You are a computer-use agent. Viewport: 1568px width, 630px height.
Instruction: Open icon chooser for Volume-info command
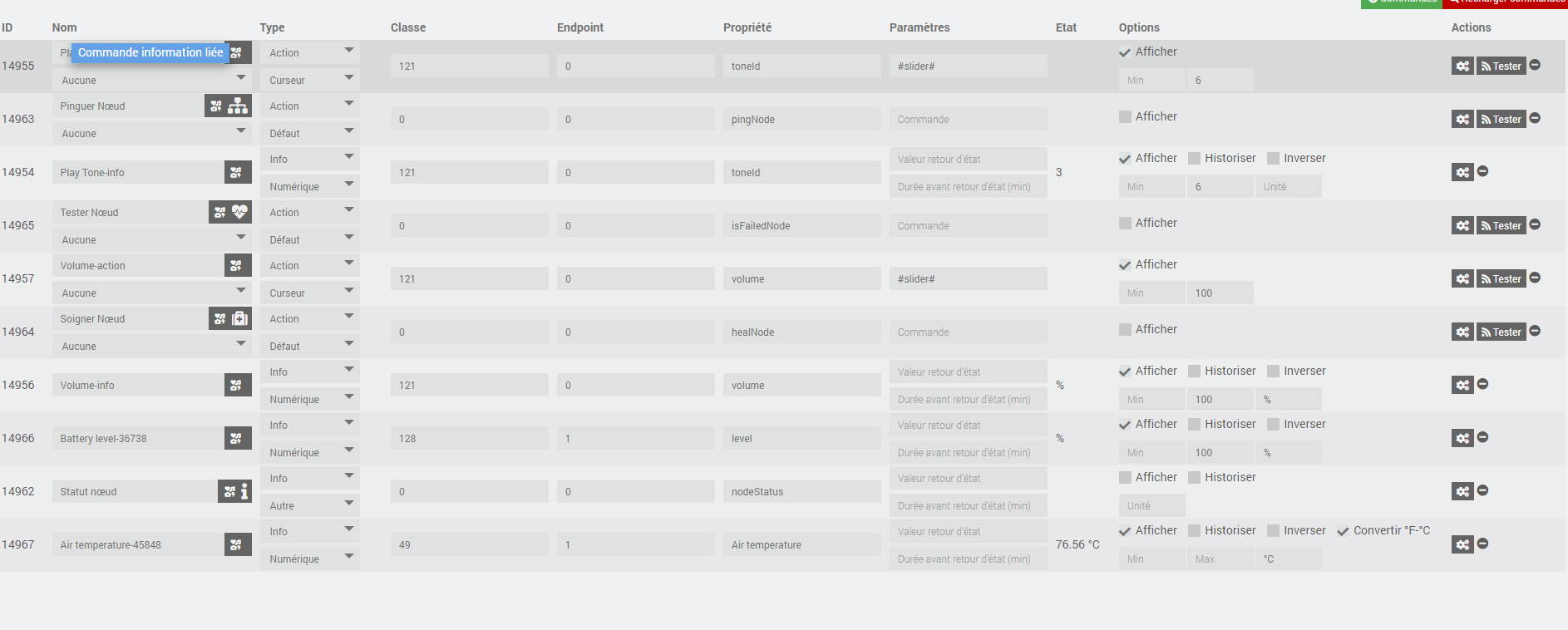coord(237,385)
